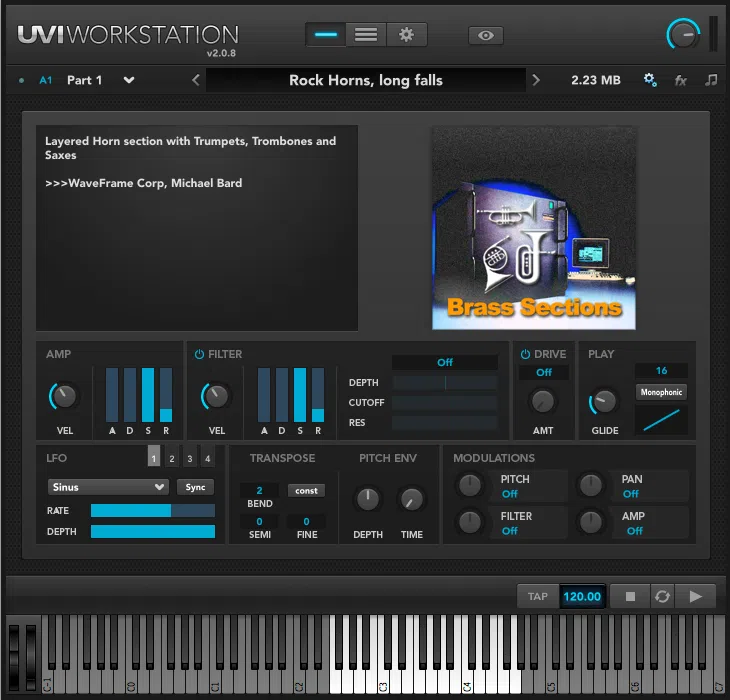Open the settings gear view in top bar
The width and height of the screenshot is (730, 700).
pos(406,34)
